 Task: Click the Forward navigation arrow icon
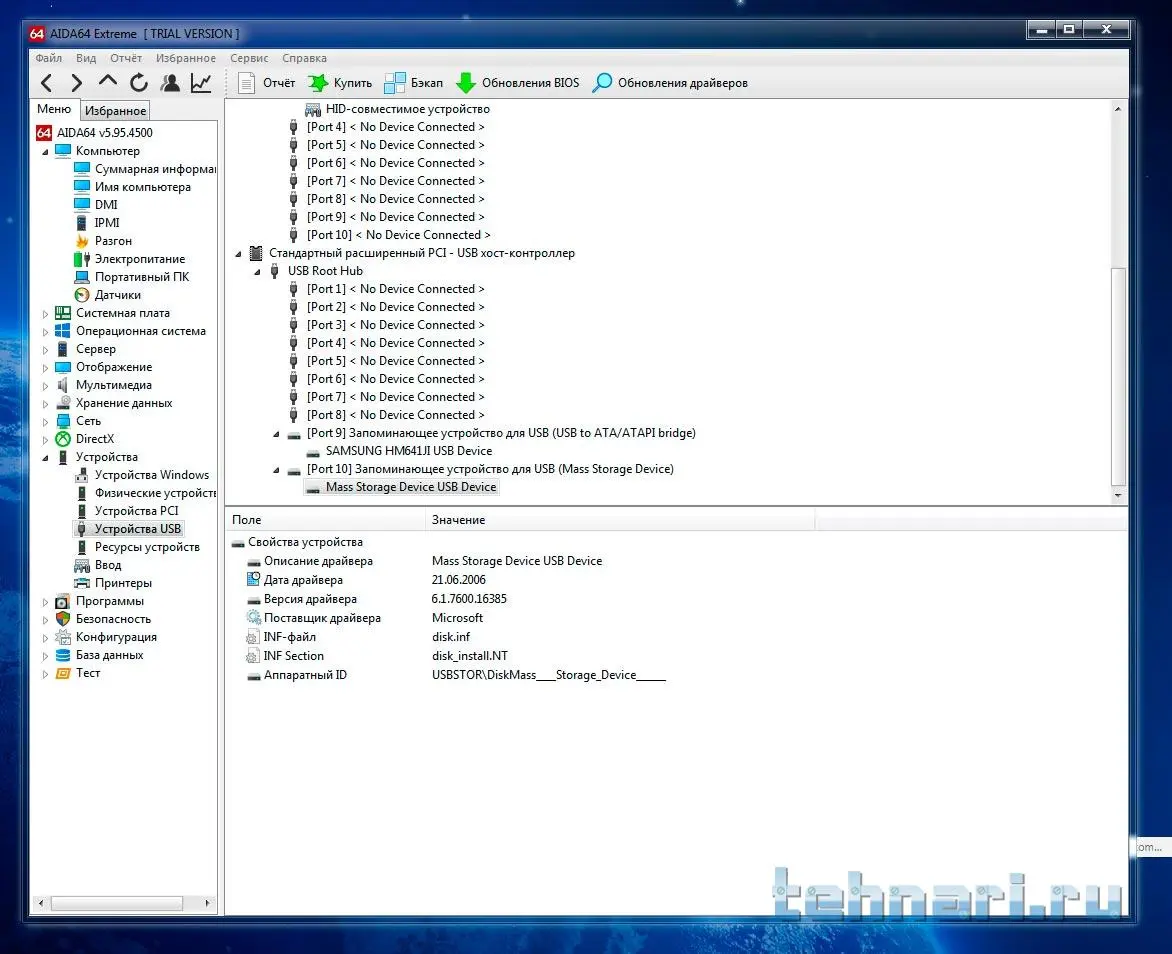(76, 83)
